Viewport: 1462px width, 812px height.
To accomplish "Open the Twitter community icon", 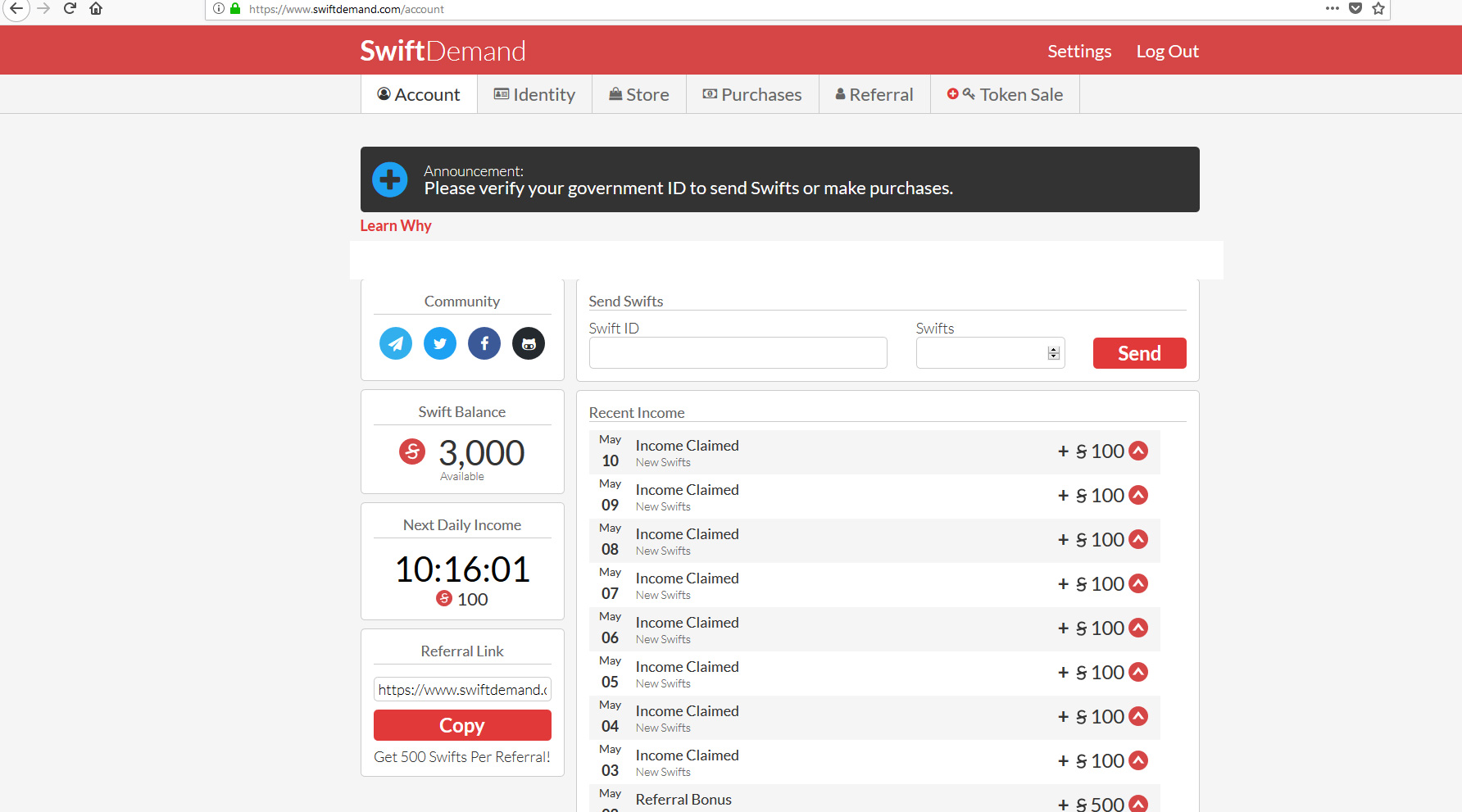I will tap(440, 343).
